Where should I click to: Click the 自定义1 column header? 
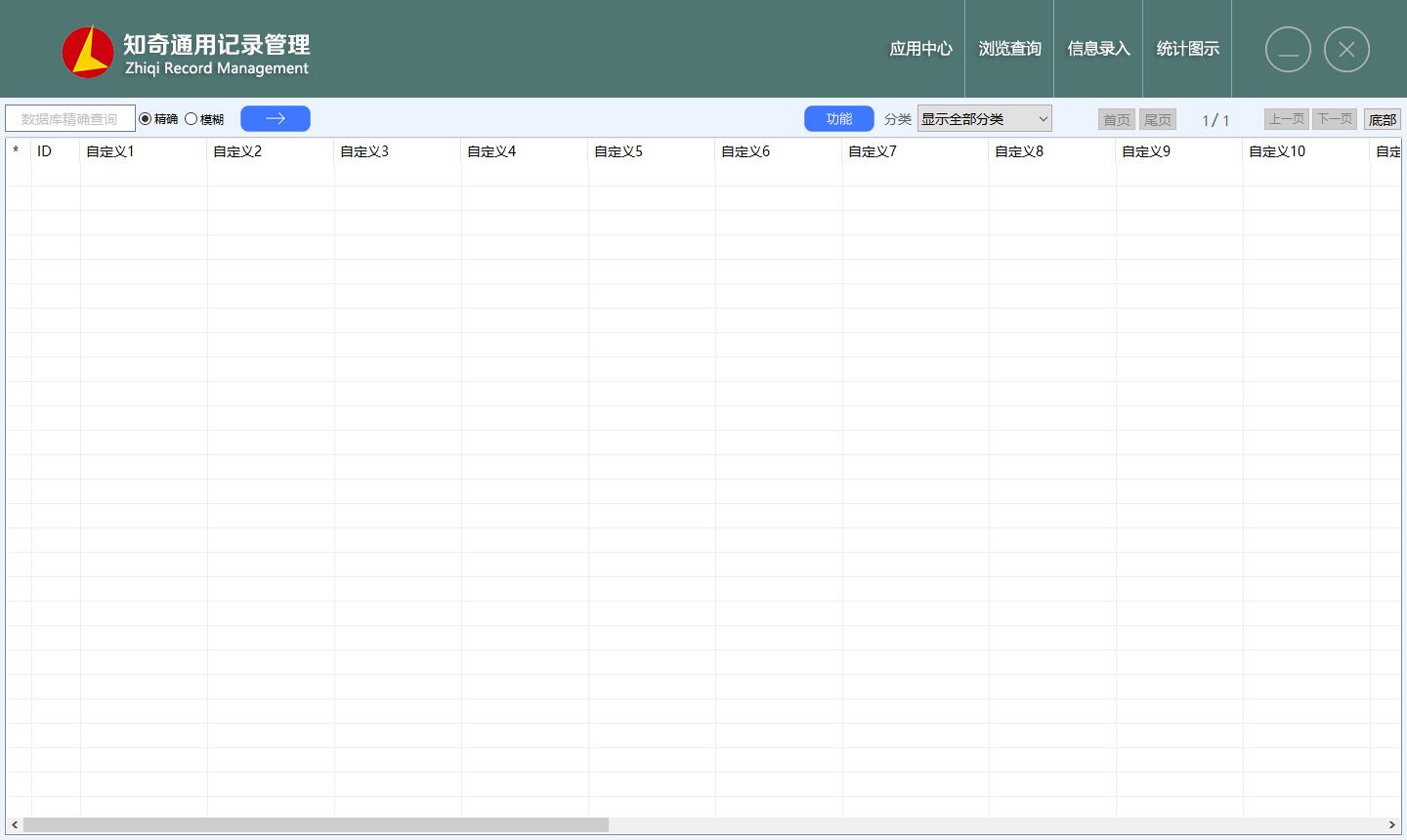tap(143, 151)
